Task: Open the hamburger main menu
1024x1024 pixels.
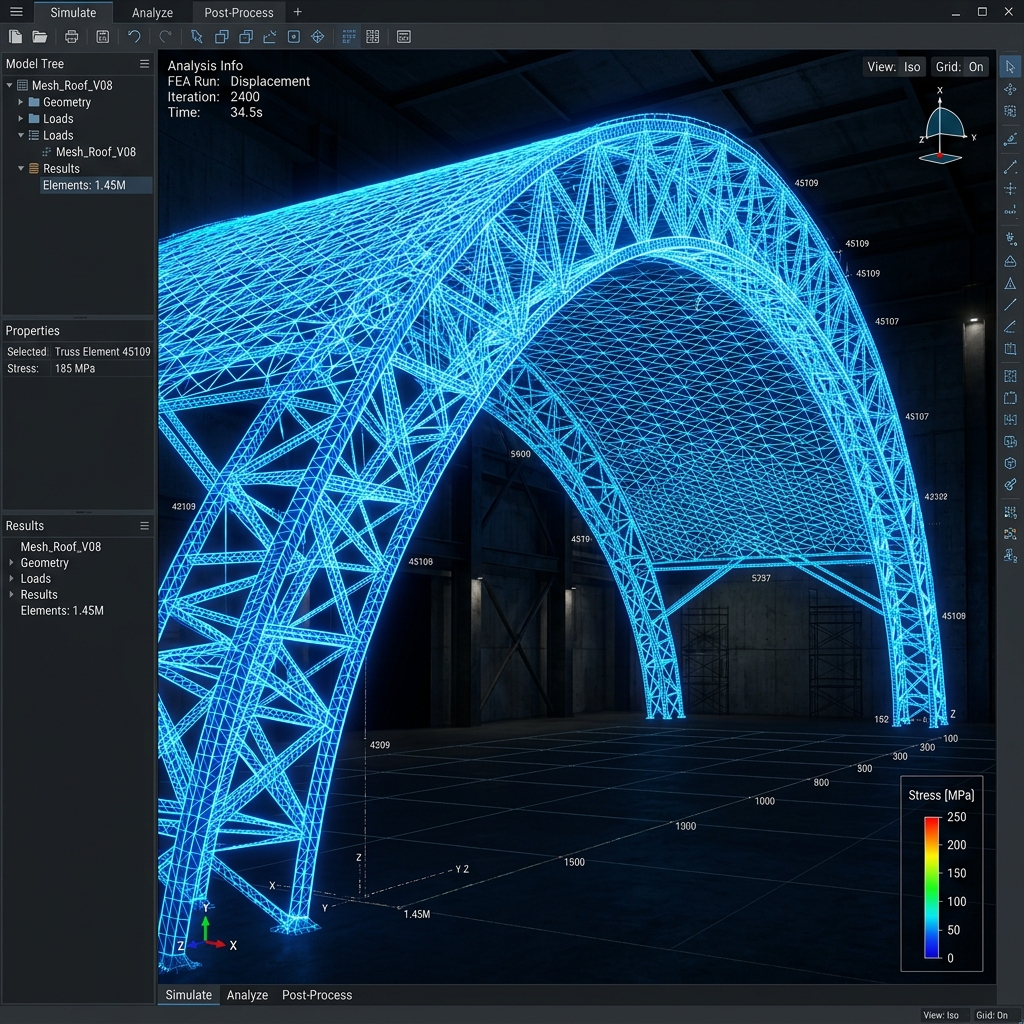Action: coord(16,12)
